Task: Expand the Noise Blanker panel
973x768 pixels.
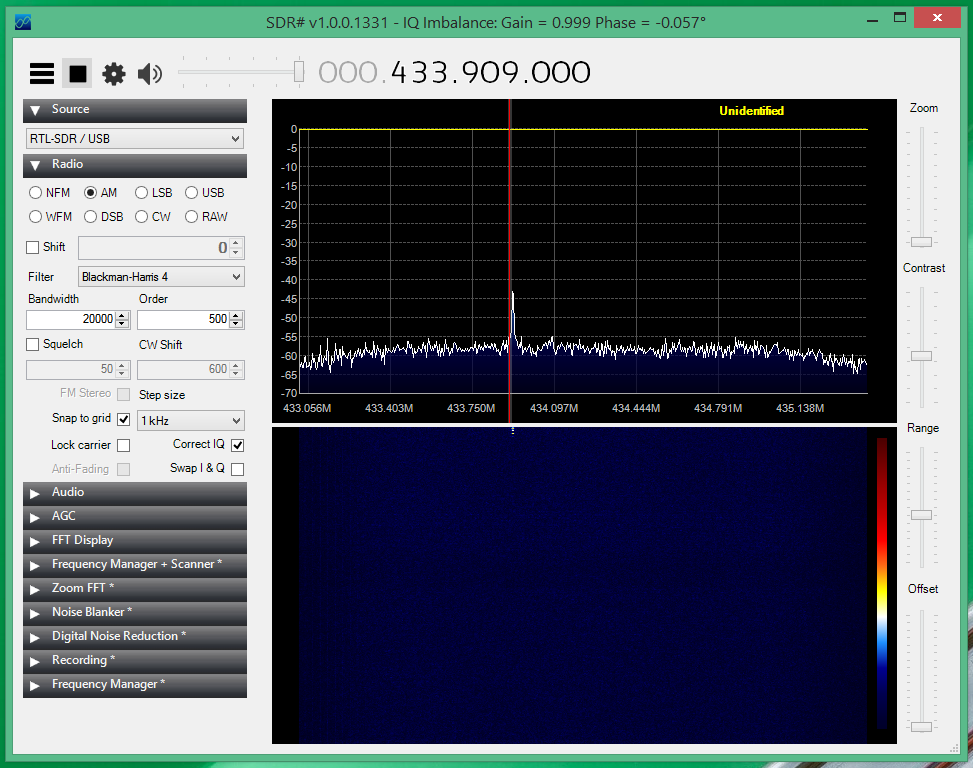Action: pyautogui.click(x=135, y=614)
